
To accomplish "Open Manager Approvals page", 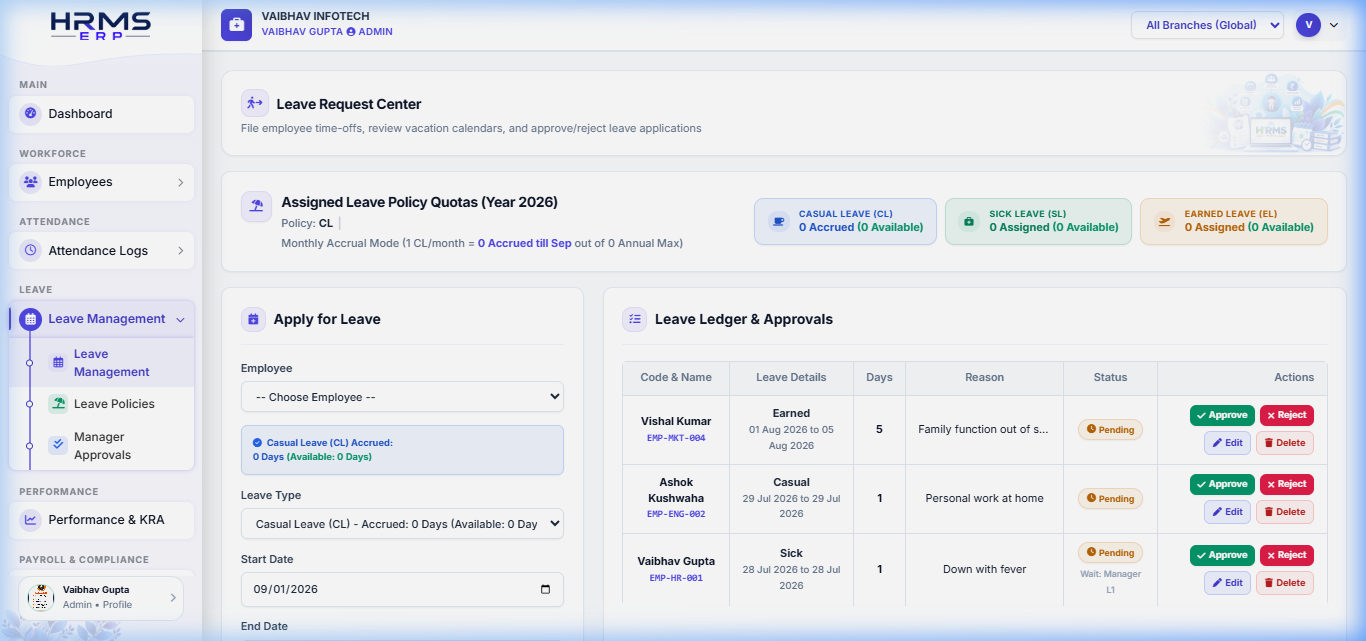I will (102, 445).
